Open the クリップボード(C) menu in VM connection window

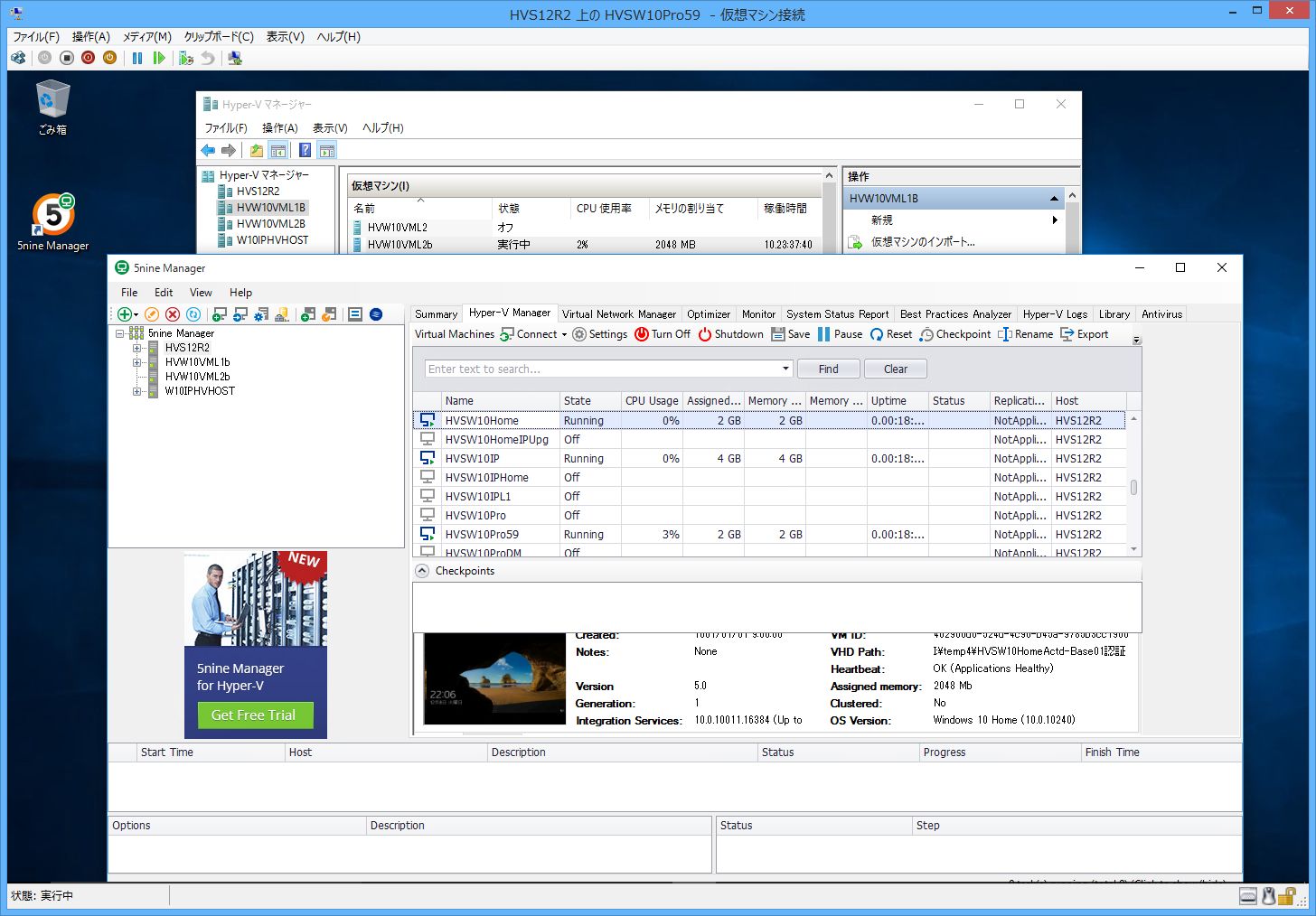click(219, 37)
